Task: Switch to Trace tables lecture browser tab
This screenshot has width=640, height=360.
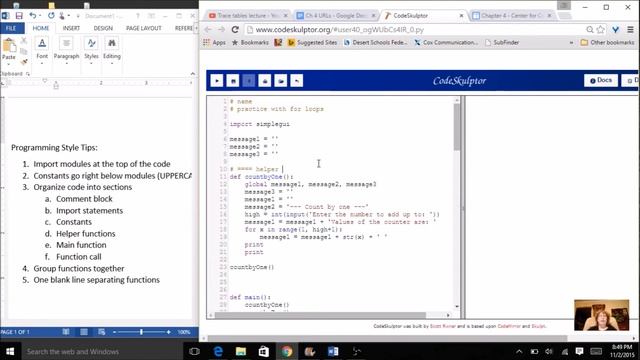Action: point(248,16)
